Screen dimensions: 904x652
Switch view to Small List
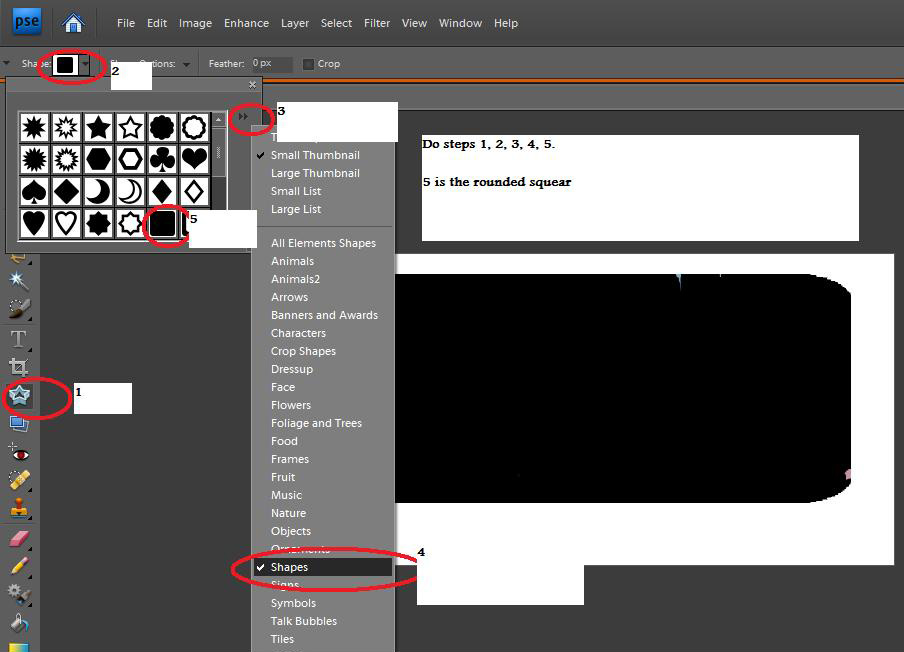pyautogui.click(x=296, y=191)
